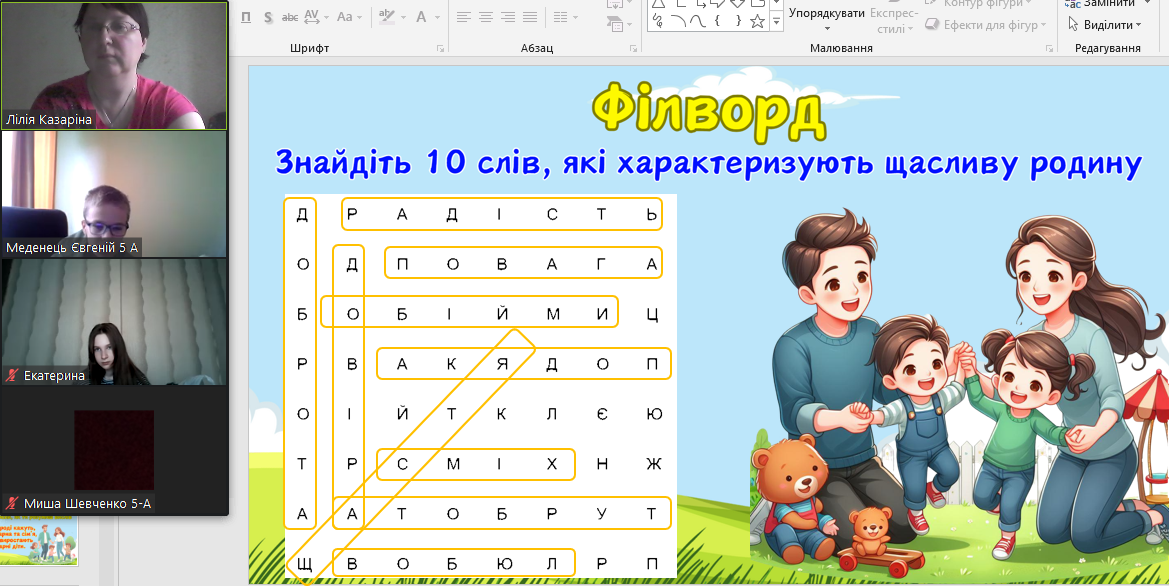1169x586 pixels.
Task: Open the text columns menu
Action: point(566,17)
